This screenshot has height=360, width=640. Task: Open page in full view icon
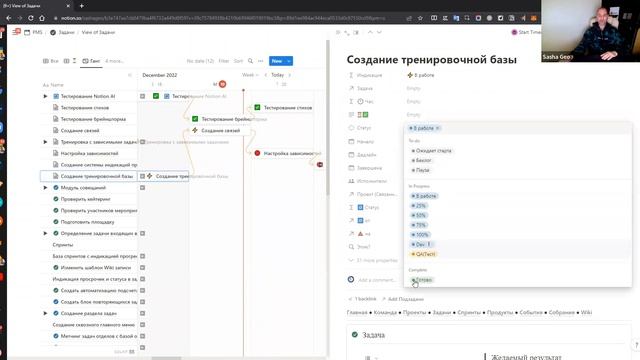(x=347, y=32)
